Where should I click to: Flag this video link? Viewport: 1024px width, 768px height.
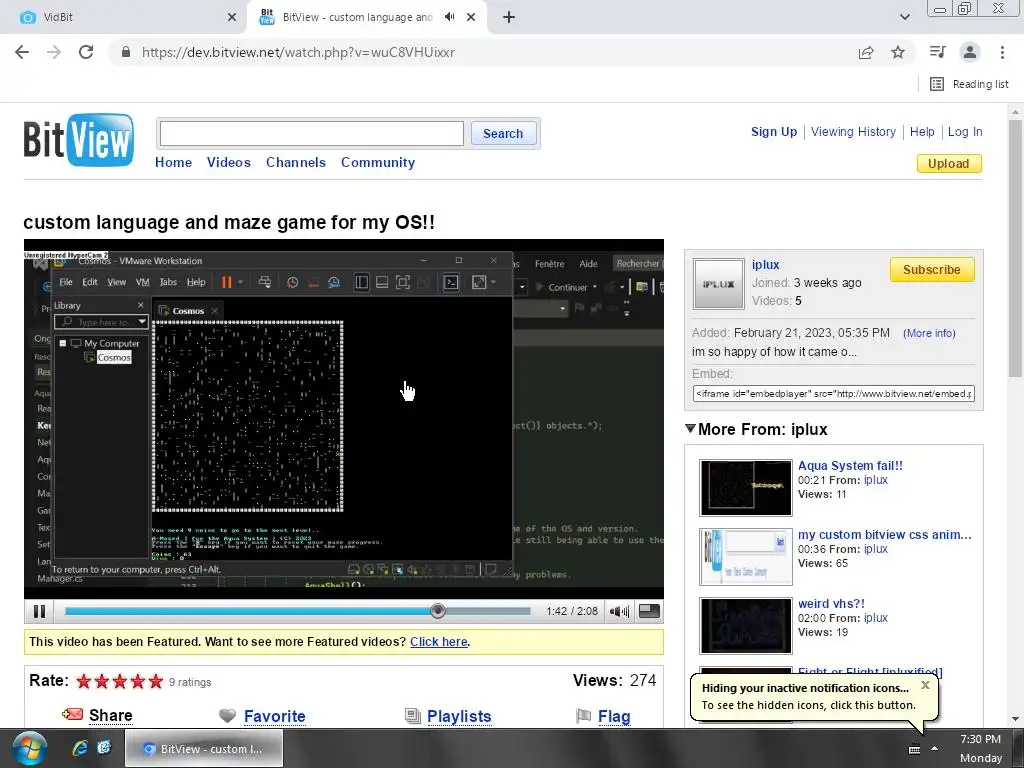click(x=614, y=716)
